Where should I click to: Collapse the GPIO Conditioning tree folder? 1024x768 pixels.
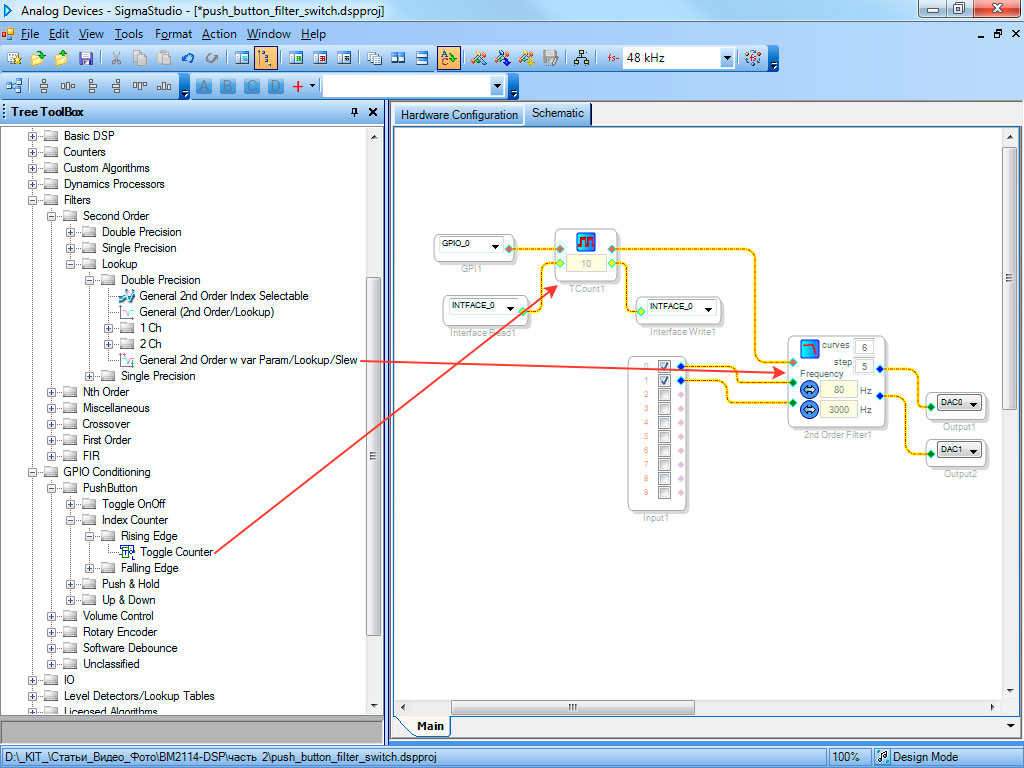33,472
